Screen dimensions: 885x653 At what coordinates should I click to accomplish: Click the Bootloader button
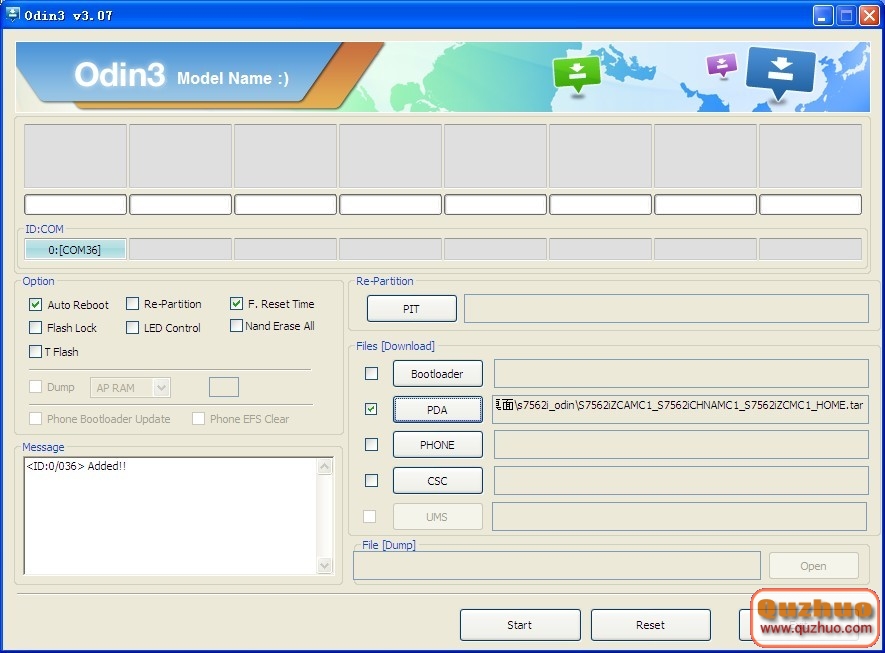click(437, 374)
